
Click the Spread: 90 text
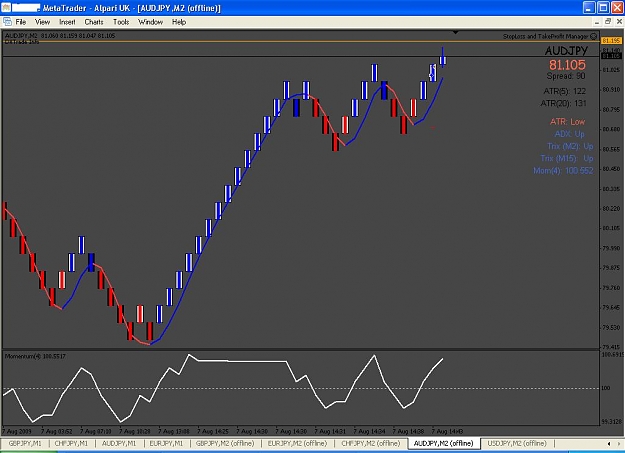point(566,76)
